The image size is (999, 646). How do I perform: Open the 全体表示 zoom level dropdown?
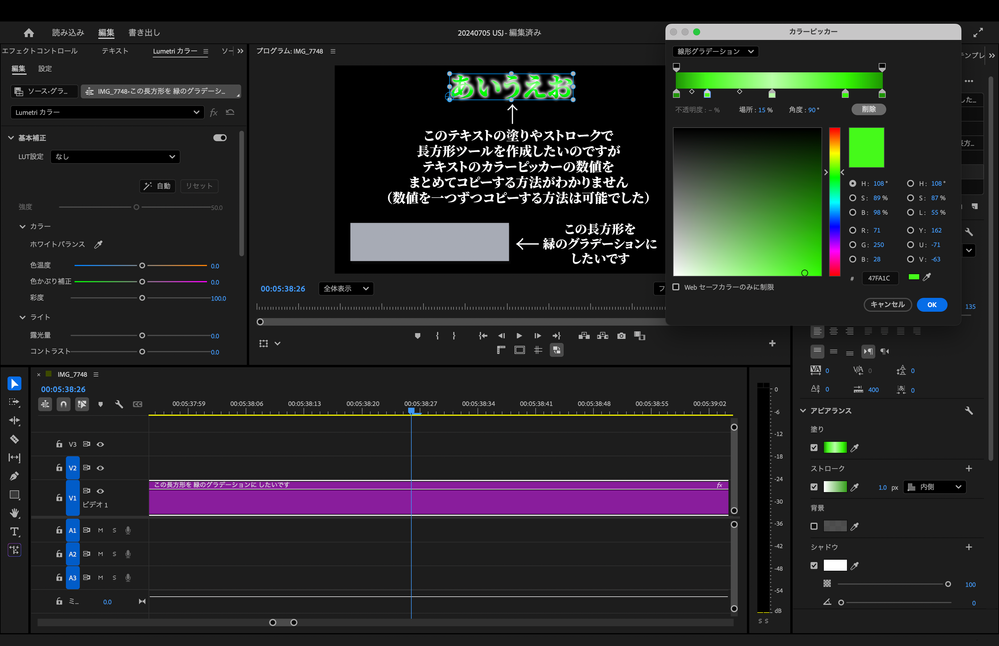point(345,289)
